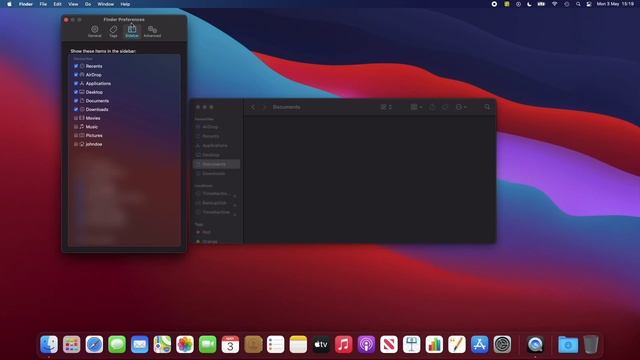Screen dimensions: 640x360
Task: Uncheck Recents in the sidebar list
Action: pyautogui.click(x=76, y=66)
